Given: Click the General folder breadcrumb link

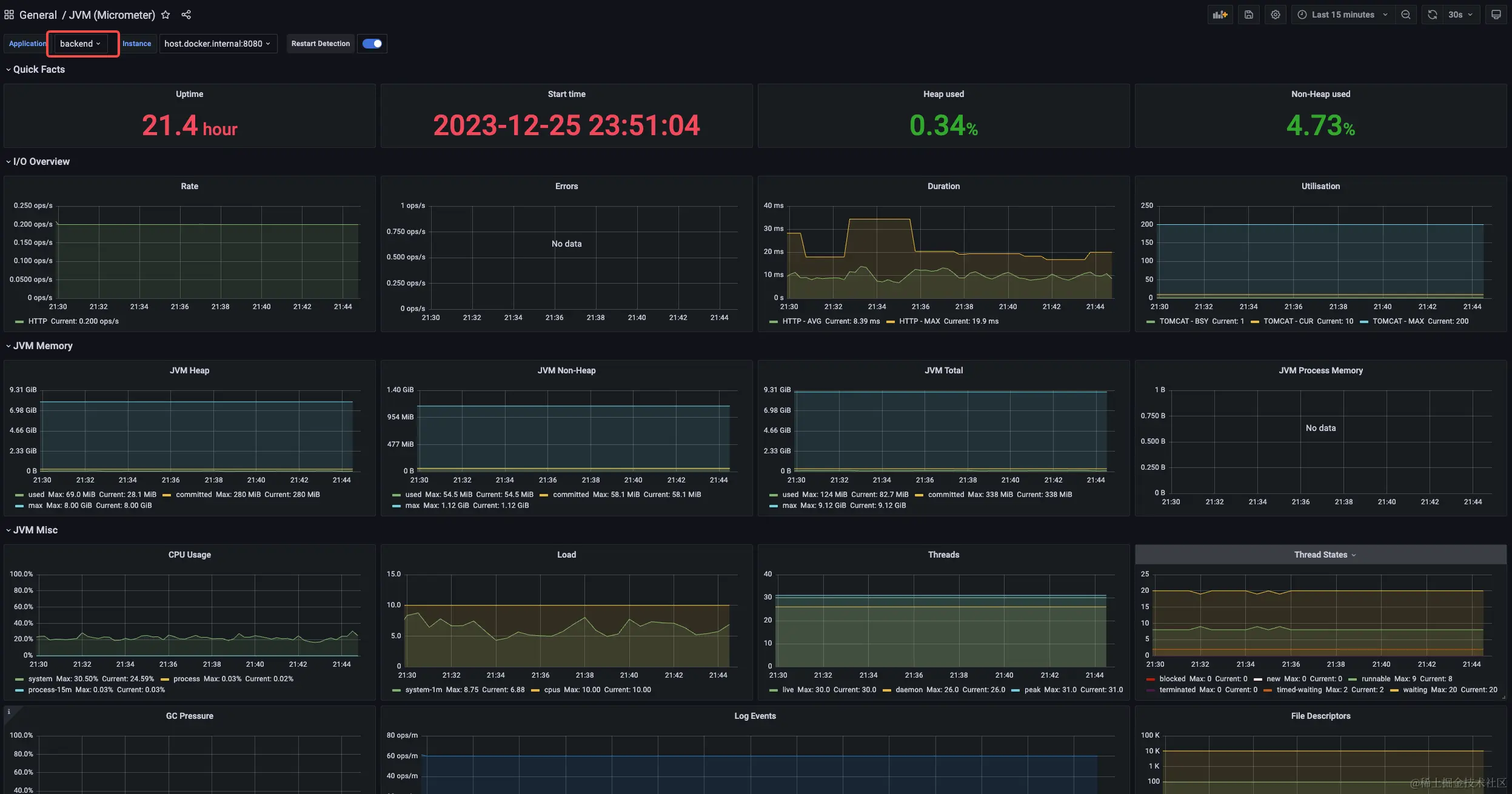Looking at the screenshot, I should (x=38, y=15).
